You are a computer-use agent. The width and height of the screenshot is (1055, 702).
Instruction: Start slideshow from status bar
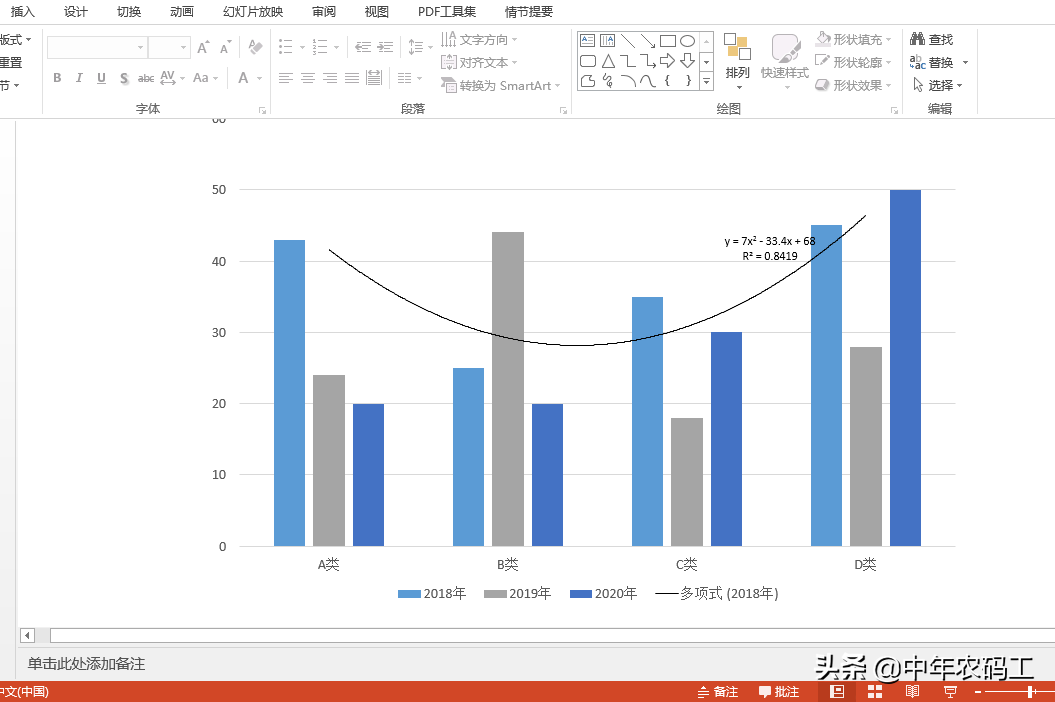pos(950,691)
